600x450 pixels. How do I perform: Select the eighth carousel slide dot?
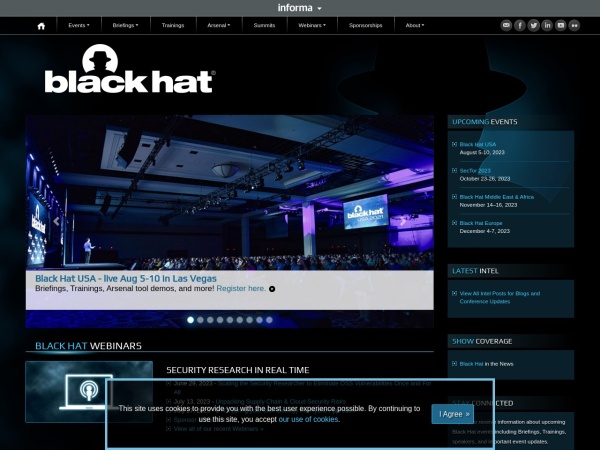(x=259, y=320)
